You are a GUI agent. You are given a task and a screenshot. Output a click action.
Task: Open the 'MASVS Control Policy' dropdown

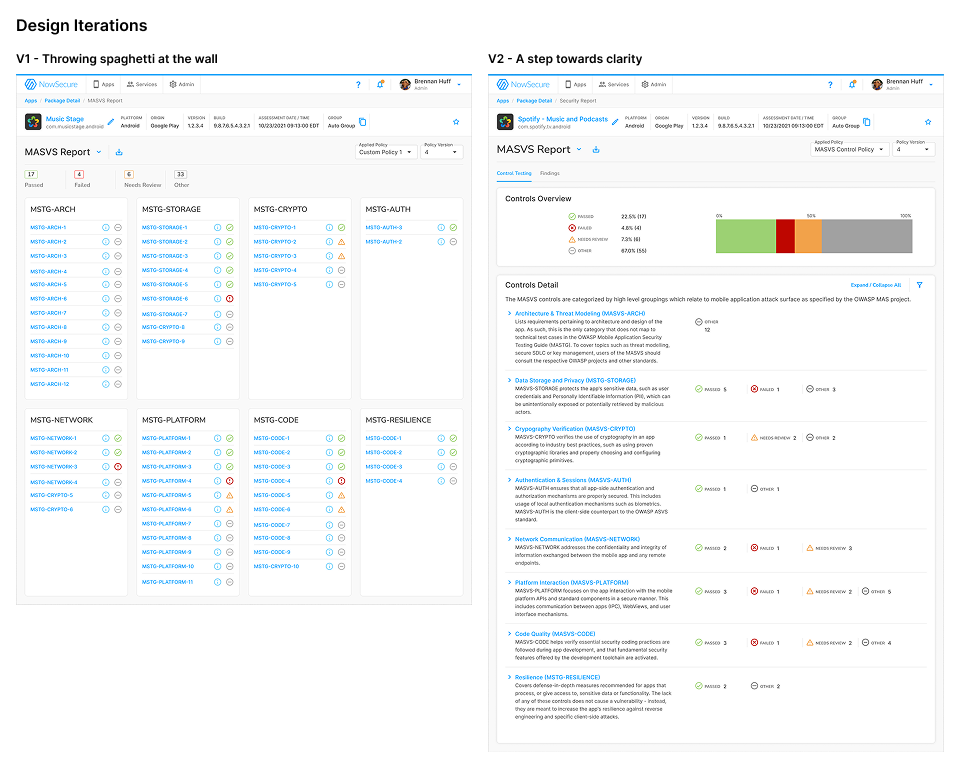pyautogui.click(x=850, y=149)
